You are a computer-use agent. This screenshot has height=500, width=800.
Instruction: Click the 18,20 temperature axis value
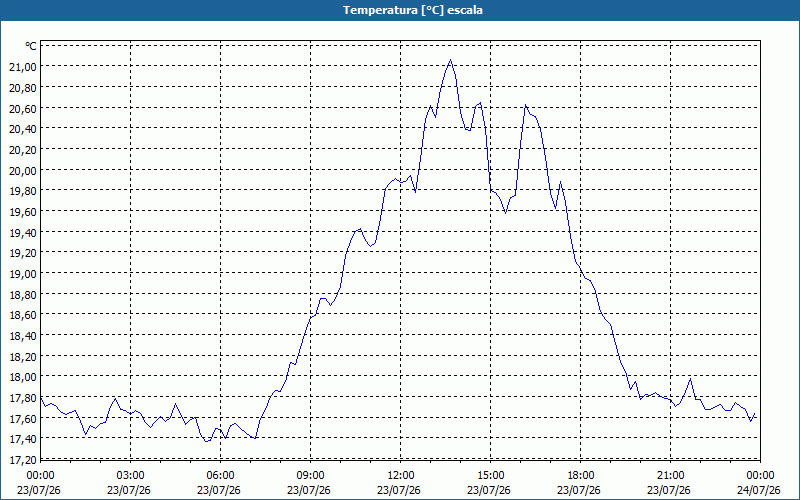click(23, 357)
